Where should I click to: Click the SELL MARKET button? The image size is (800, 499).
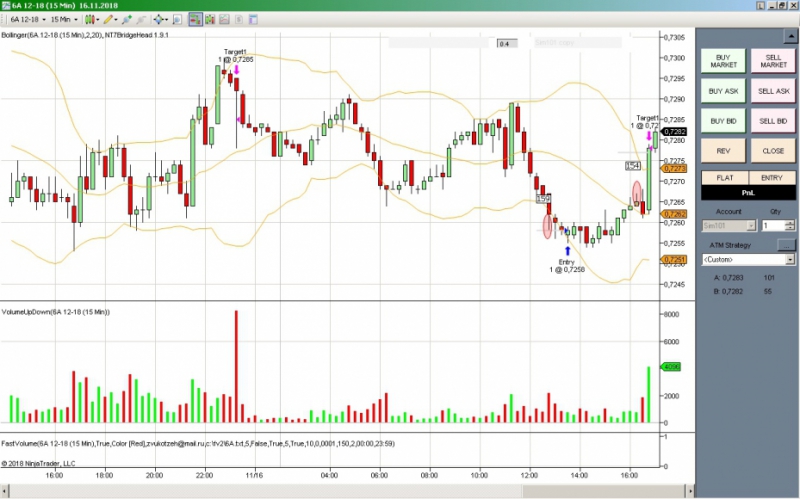point(773,61)
